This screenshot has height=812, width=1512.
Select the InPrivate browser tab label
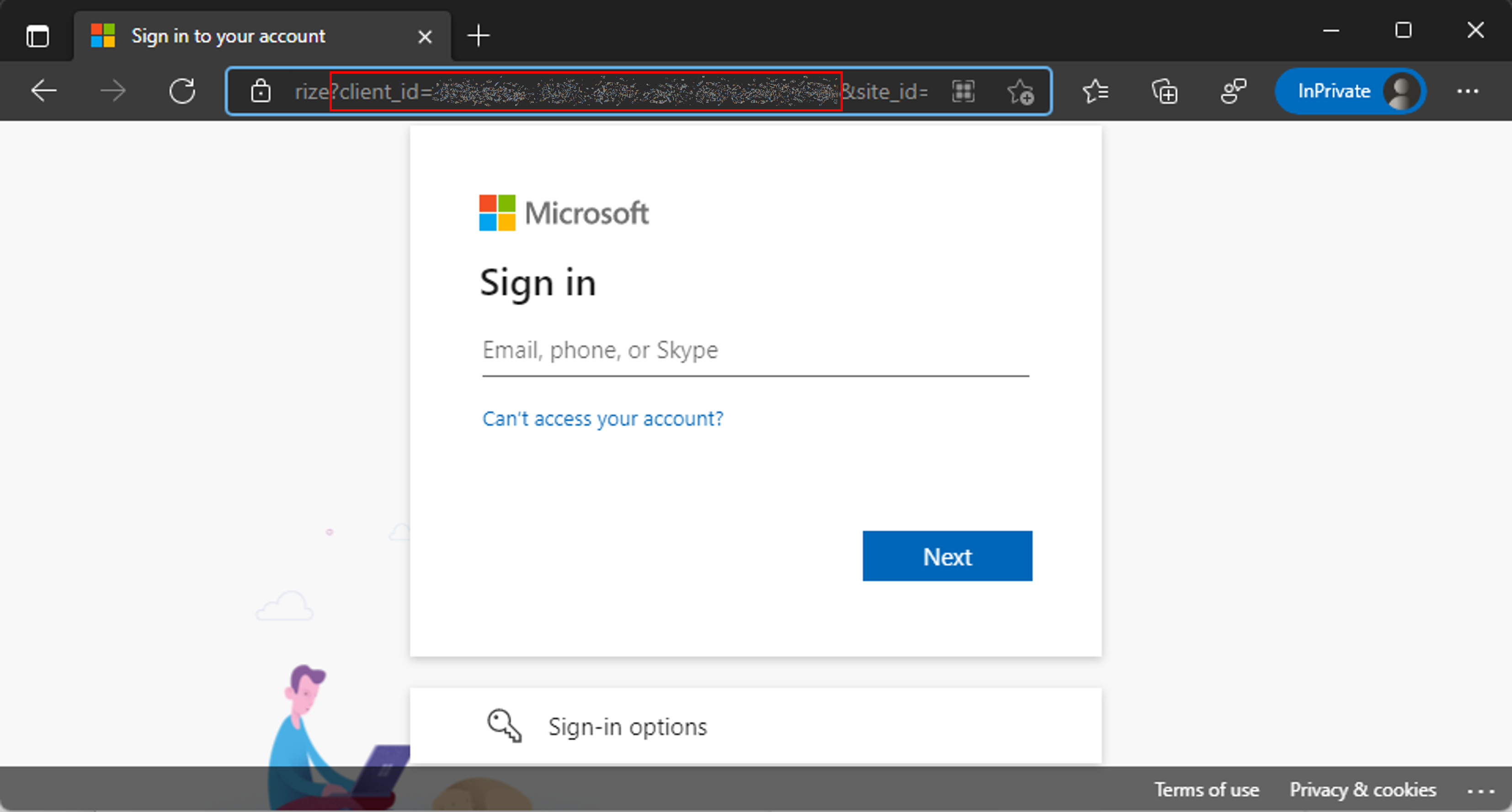click(1334, 92)
